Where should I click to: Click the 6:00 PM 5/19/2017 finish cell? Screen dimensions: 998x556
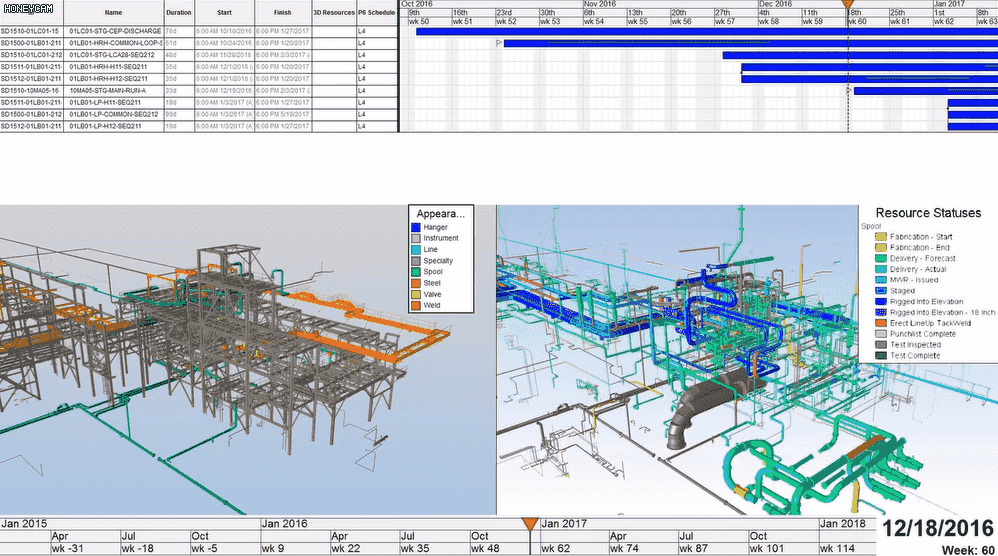[283, 115]
